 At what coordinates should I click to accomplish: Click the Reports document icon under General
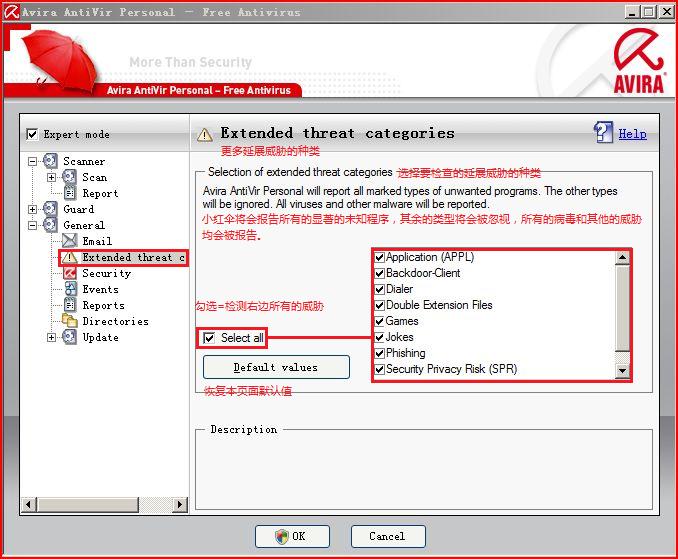pos(70,305)
